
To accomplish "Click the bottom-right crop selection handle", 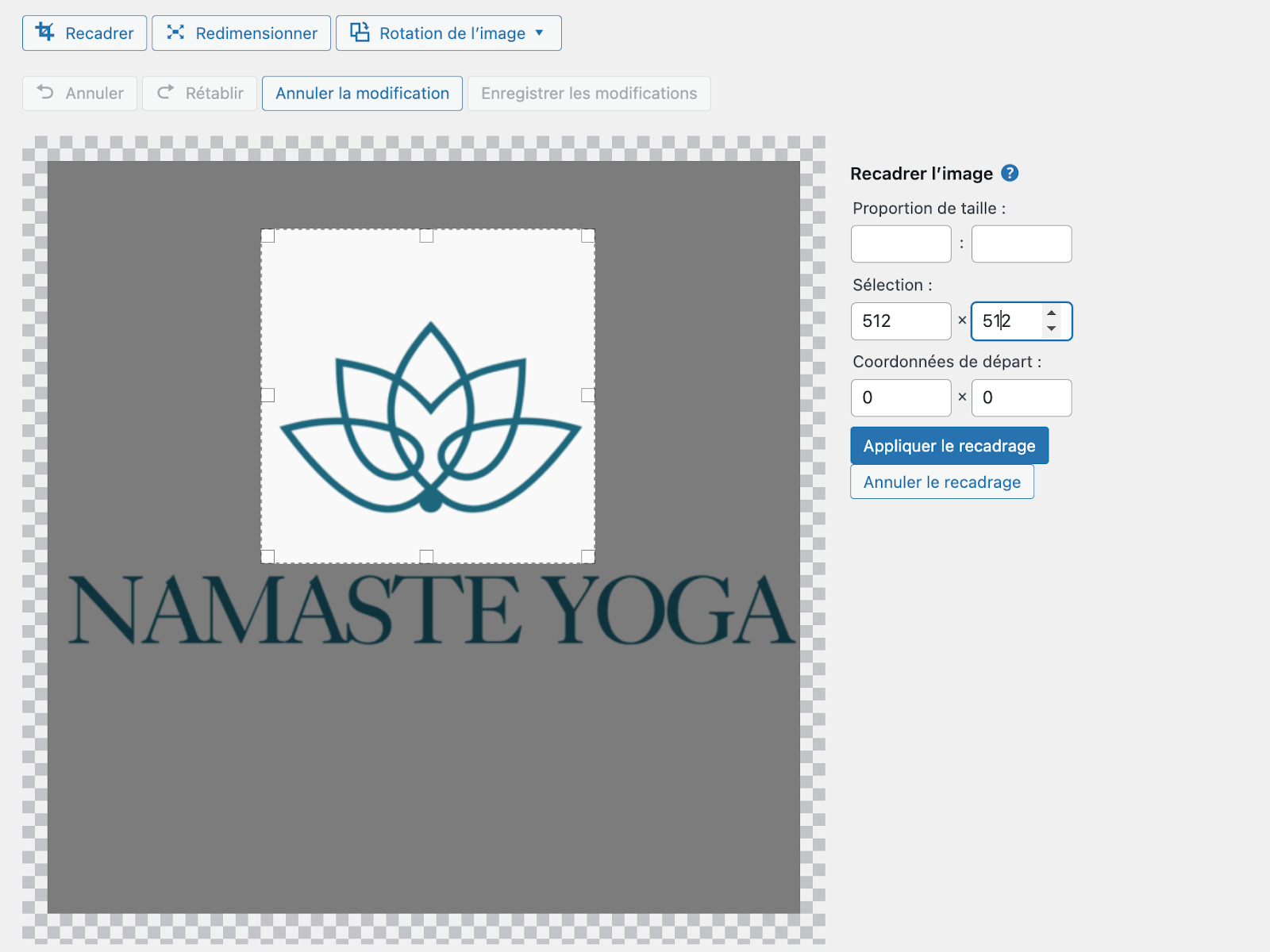I will pos(588,556).
